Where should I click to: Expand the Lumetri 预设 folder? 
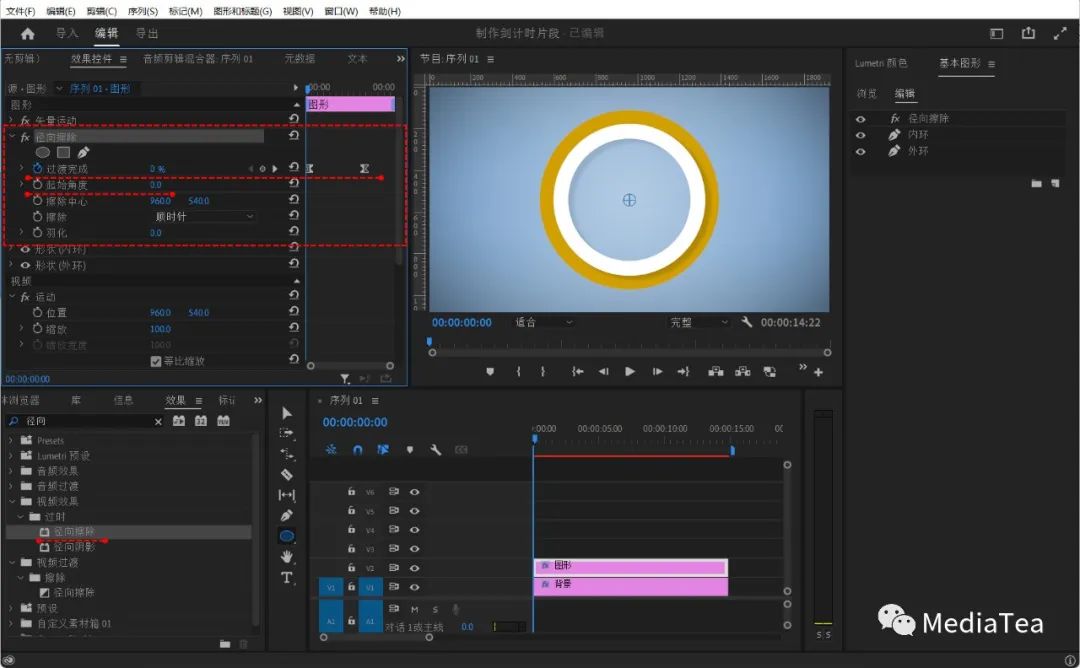tap(10, 456)
